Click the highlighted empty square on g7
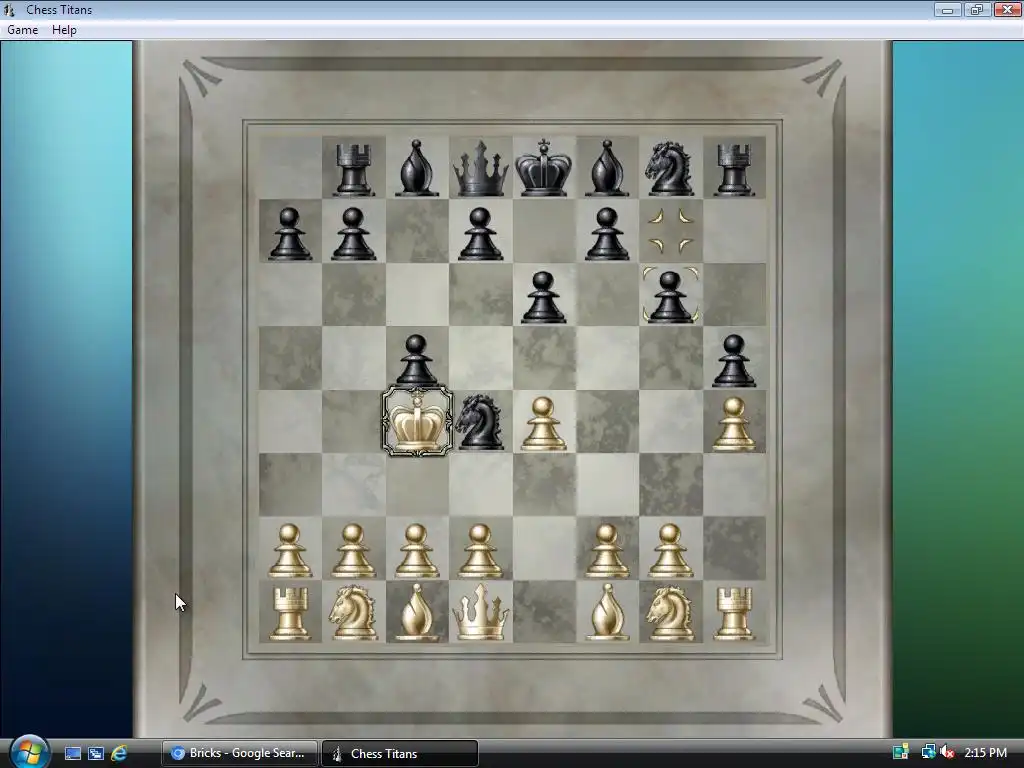The width and height of the screenshot is (1024, 768). pos(671,231)
